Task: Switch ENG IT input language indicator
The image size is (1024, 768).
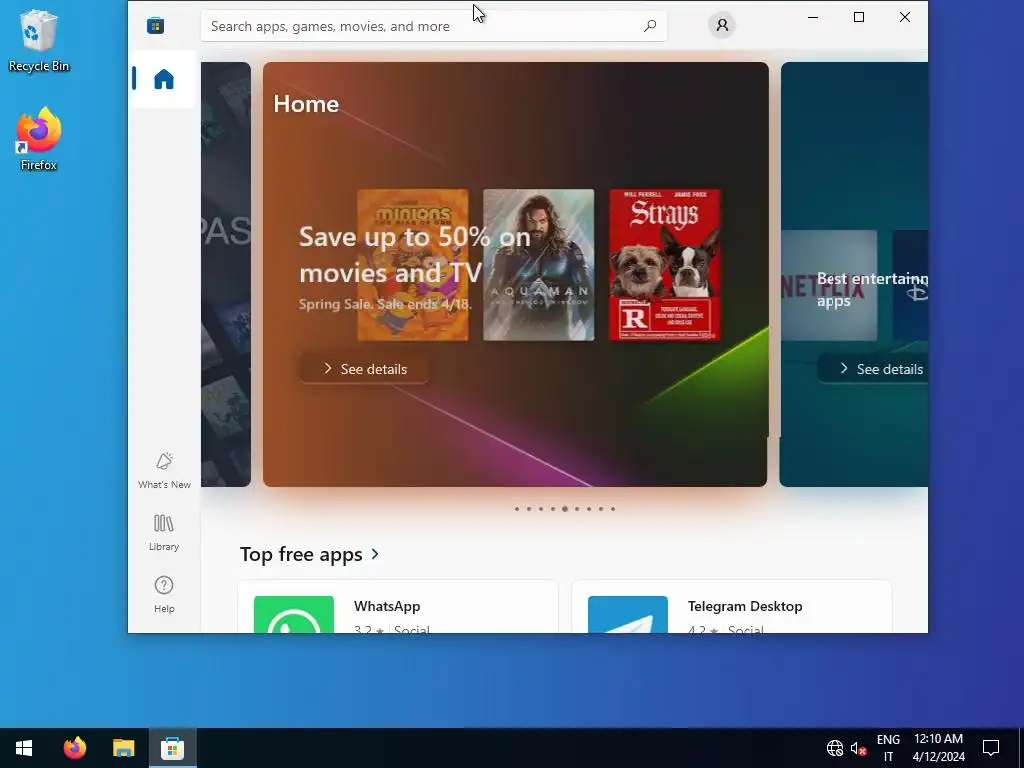Action: [888, 748]
